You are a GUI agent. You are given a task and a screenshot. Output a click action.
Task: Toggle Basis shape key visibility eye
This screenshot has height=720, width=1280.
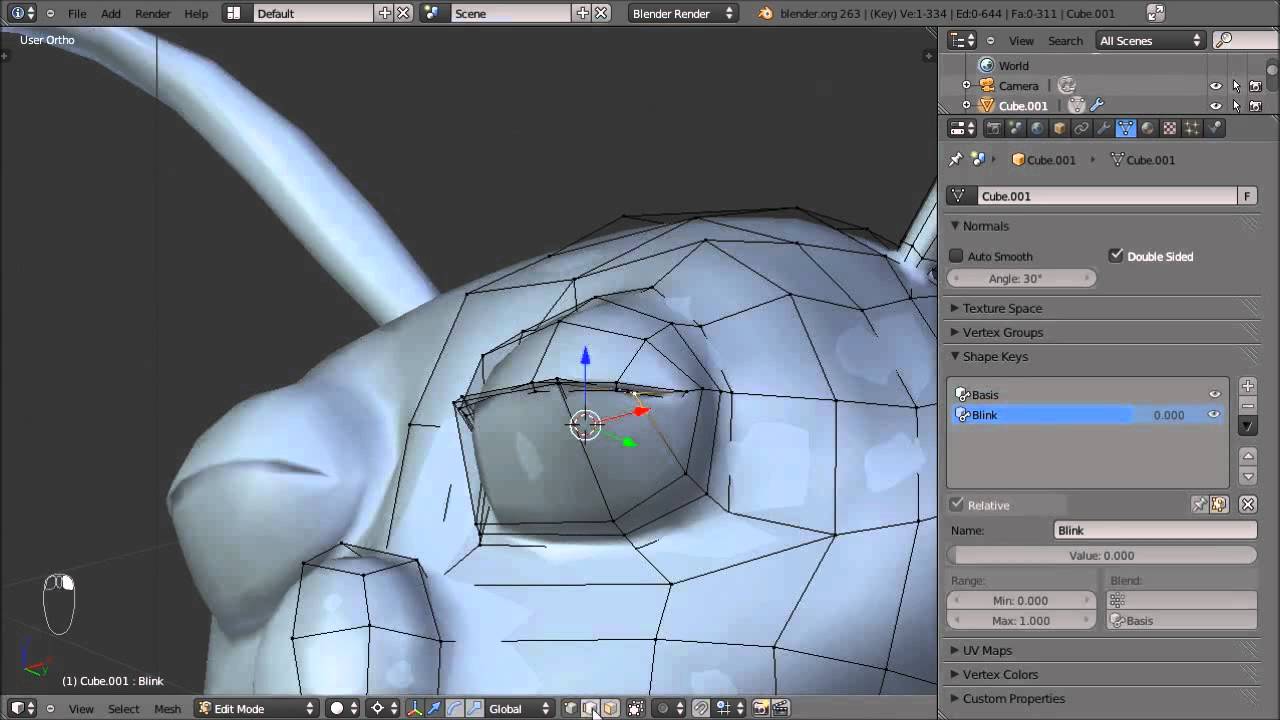[1215, 394]
